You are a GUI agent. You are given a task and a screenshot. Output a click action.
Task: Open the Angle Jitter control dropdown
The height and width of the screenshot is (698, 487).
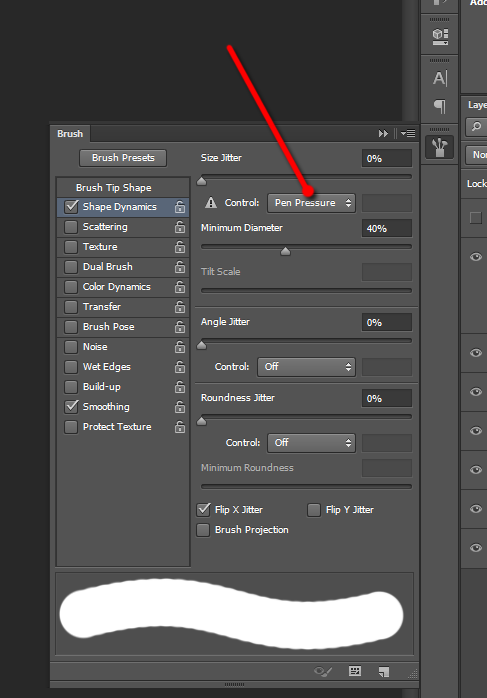click(x=306, y=367)
